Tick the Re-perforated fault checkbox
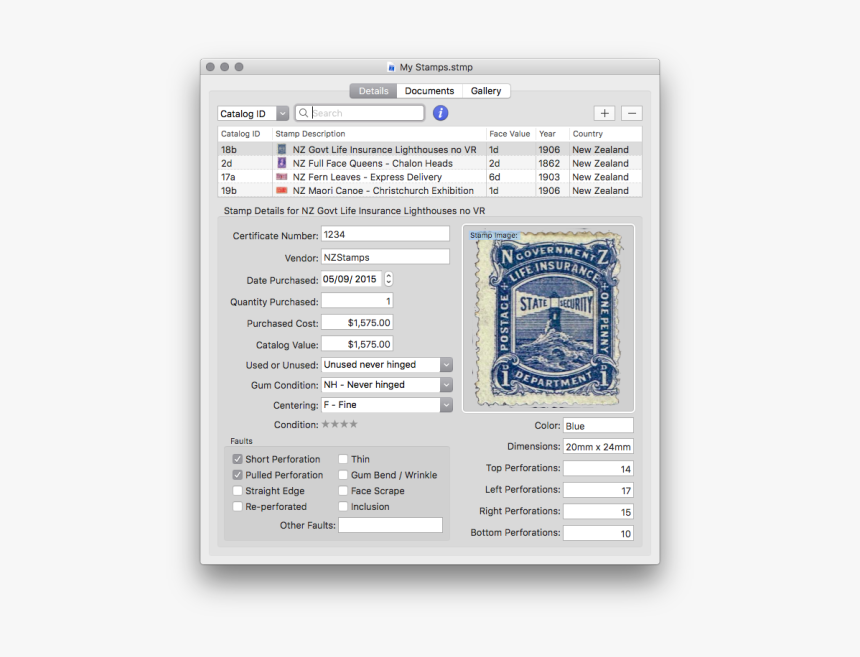The image size is (860, 657). click(238, 507)
